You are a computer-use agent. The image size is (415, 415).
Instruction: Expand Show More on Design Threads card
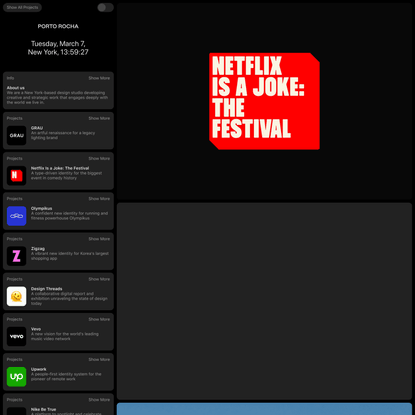click(x=99, y=279)
